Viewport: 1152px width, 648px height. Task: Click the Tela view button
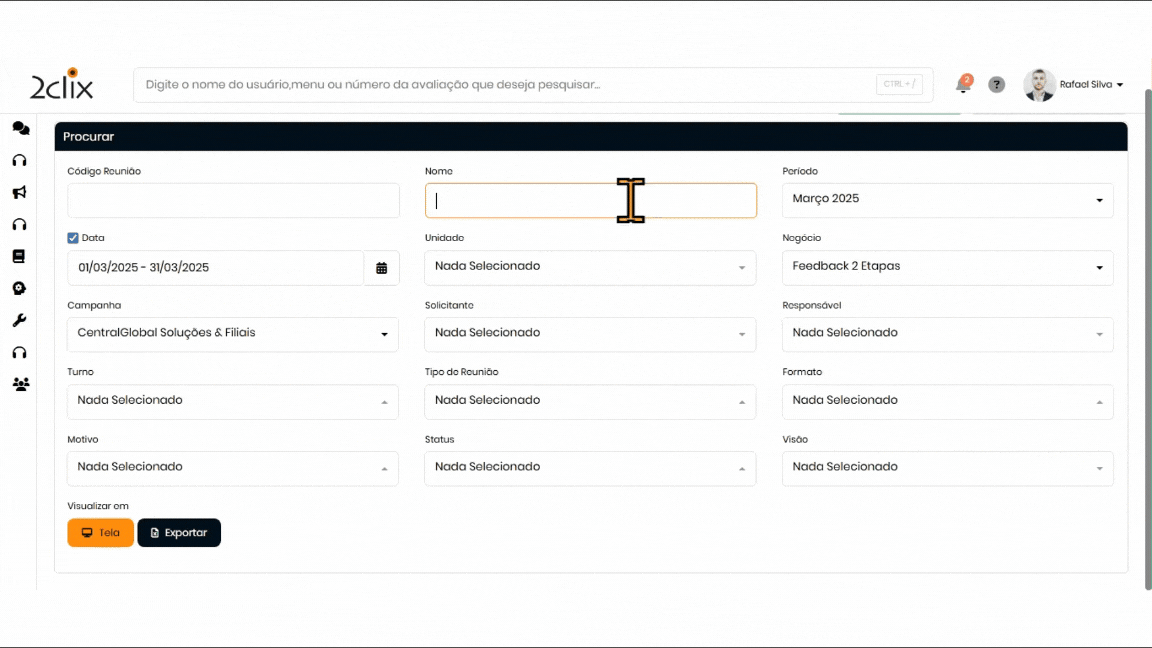tap(100, 533)
